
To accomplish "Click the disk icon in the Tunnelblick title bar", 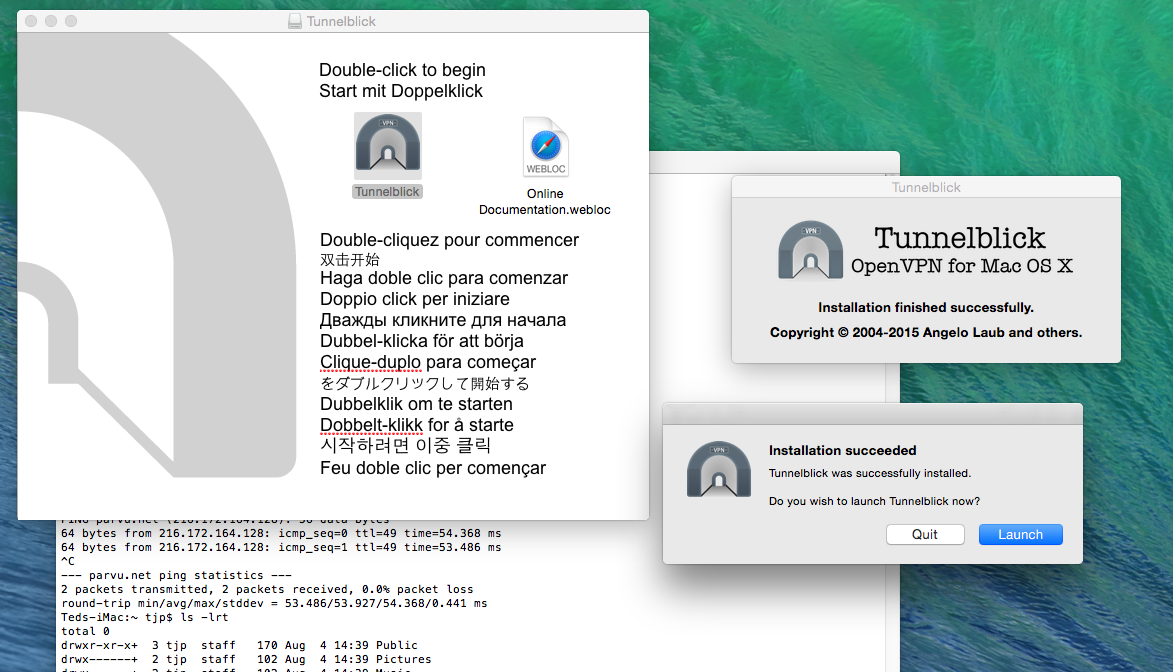I will coord(295,21).
